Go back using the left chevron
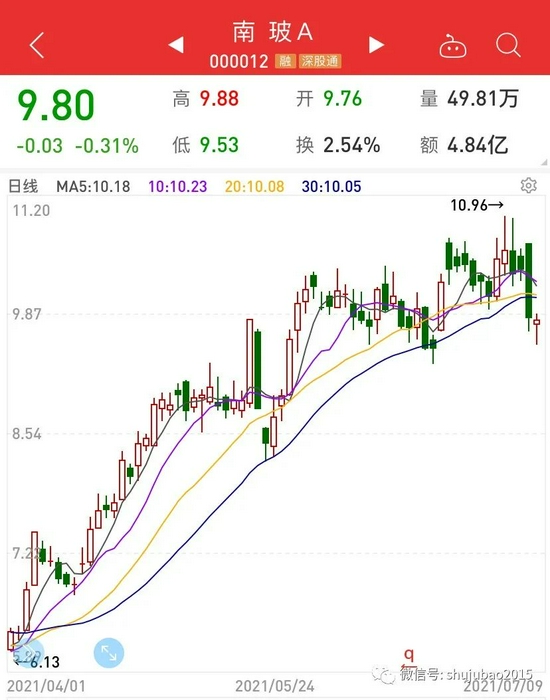550x700 pixels. [37, 45]
